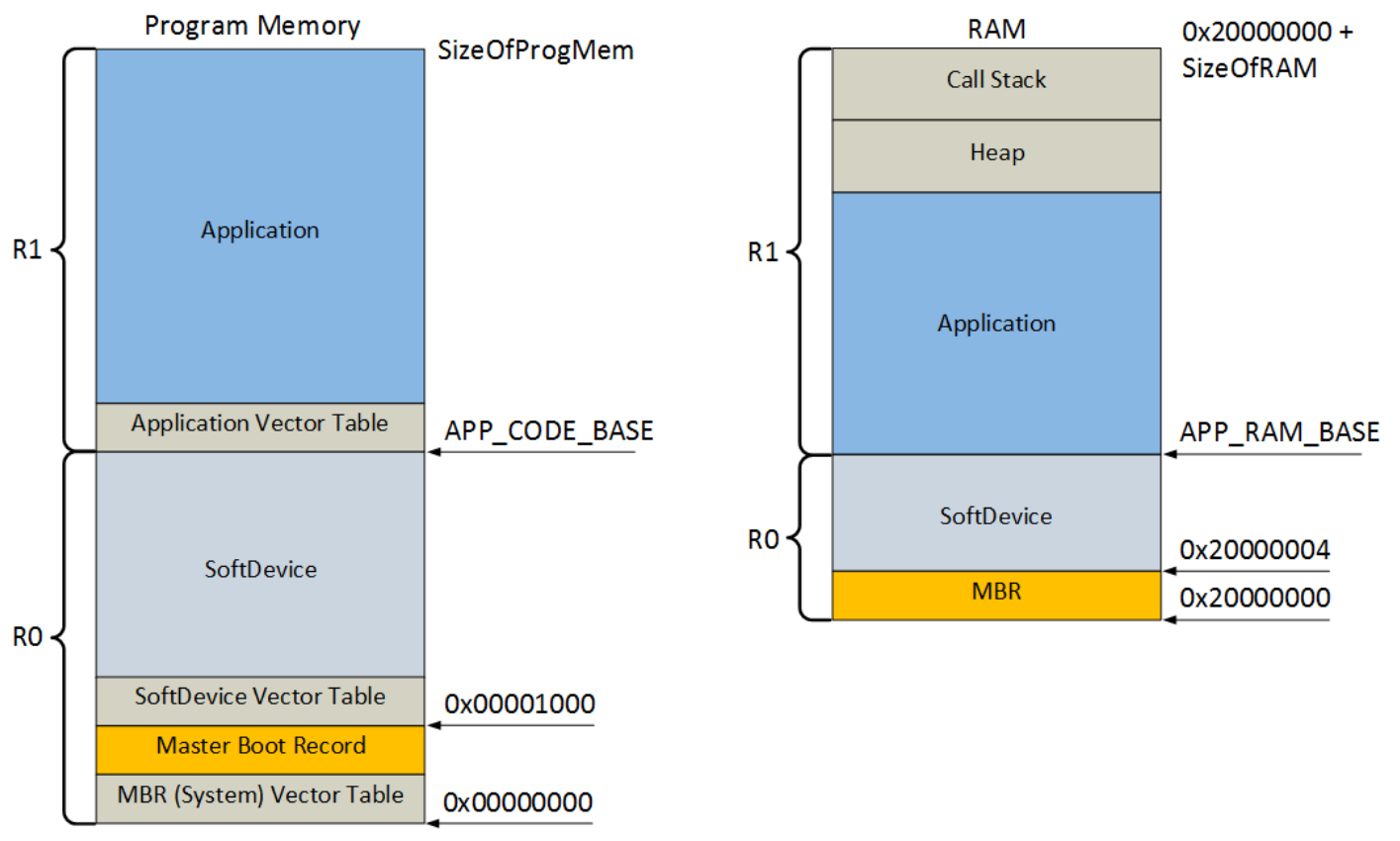Select the SoftDevice block in RAM
Viewport: 1400px width, 841px height.
[996, 513]
